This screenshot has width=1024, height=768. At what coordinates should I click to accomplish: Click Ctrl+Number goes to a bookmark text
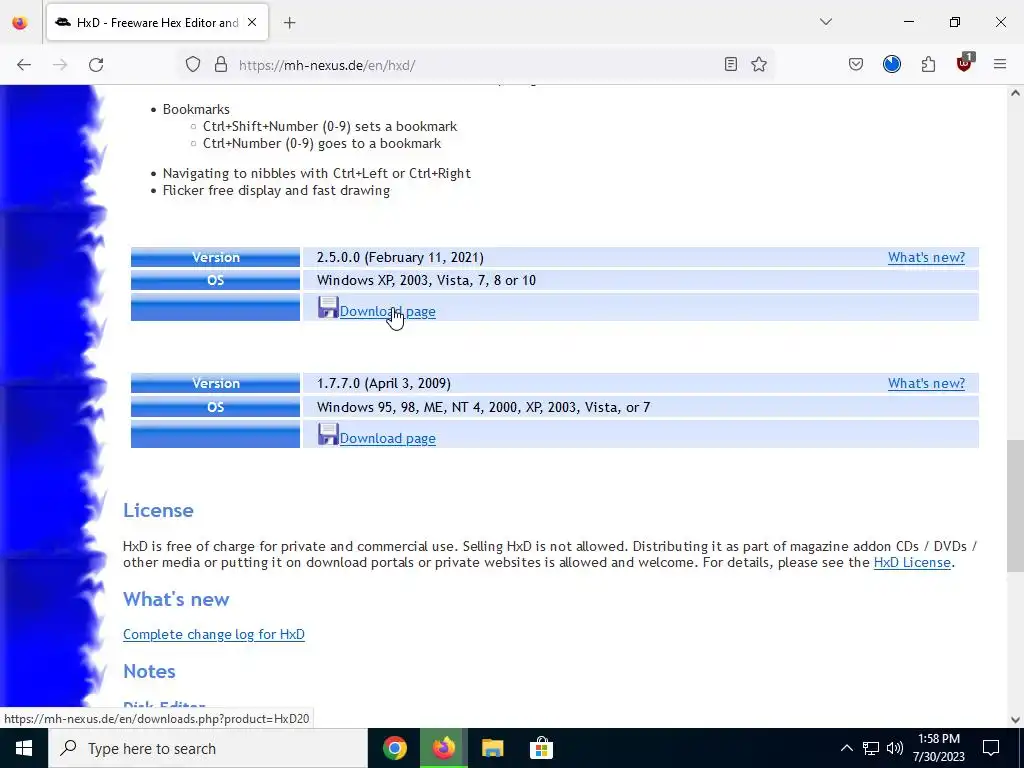(322, 143)
